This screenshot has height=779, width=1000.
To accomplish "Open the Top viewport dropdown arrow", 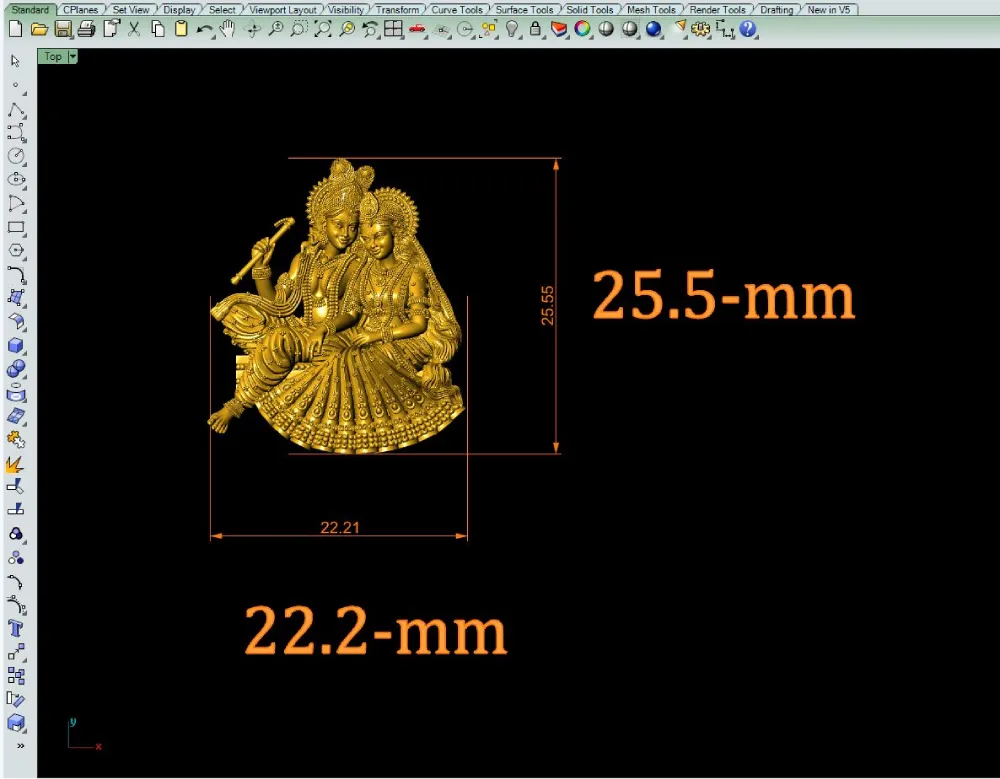I will click(x=73, y=57).
